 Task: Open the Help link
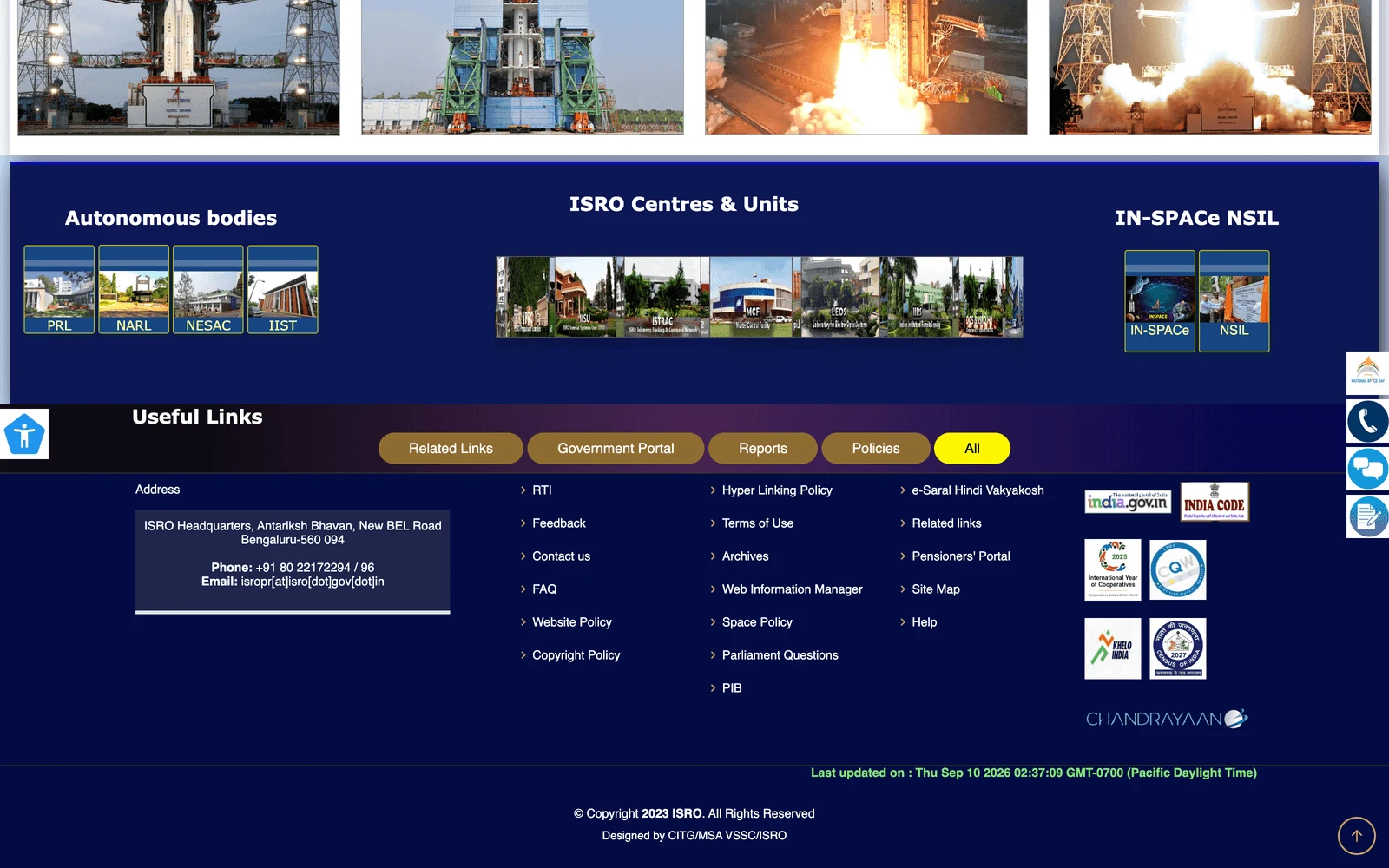click(924, 622)
